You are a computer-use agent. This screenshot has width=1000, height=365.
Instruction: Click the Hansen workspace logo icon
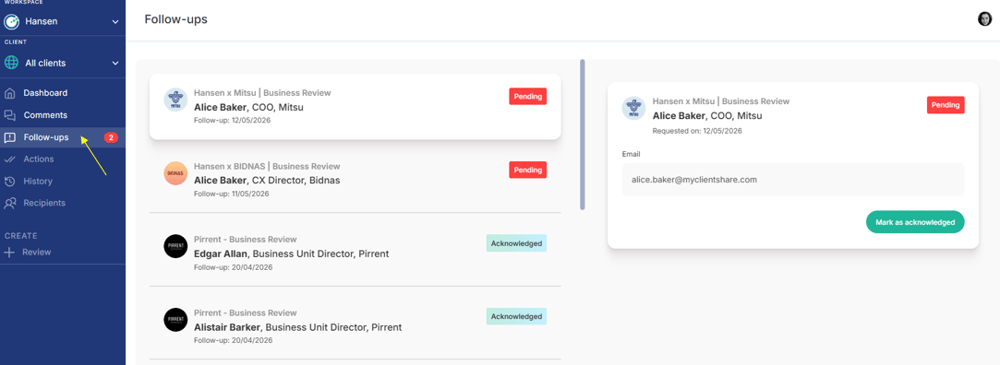[11, 22]
